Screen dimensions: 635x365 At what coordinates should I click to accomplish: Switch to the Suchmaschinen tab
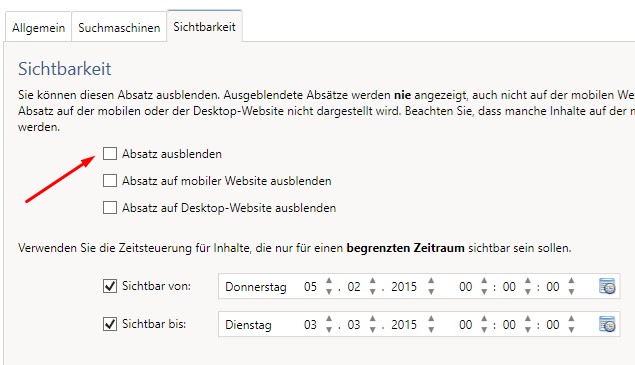[x=119, y=28]
